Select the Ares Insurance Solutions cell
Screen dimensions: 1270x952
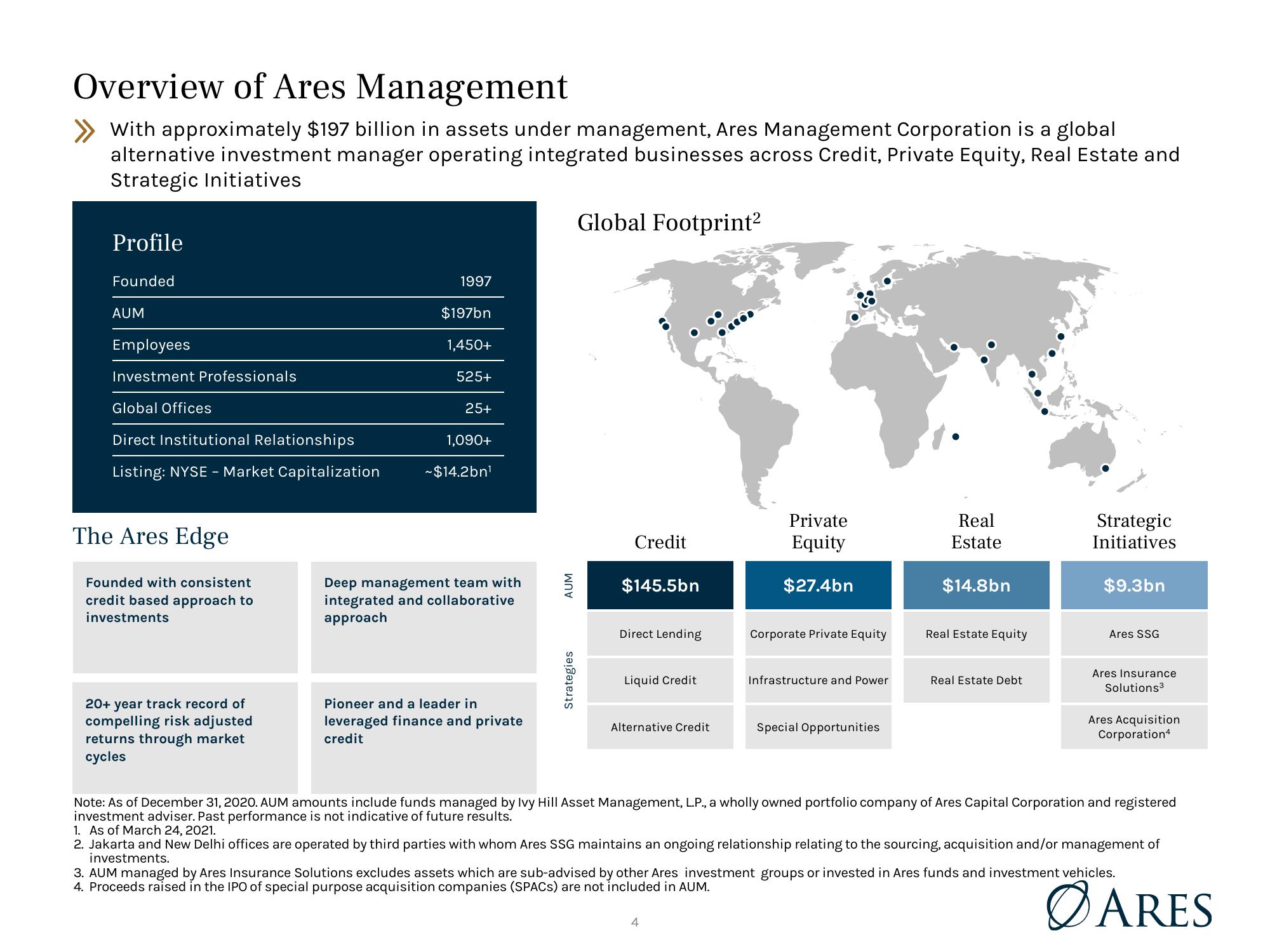click(1134, 680)
